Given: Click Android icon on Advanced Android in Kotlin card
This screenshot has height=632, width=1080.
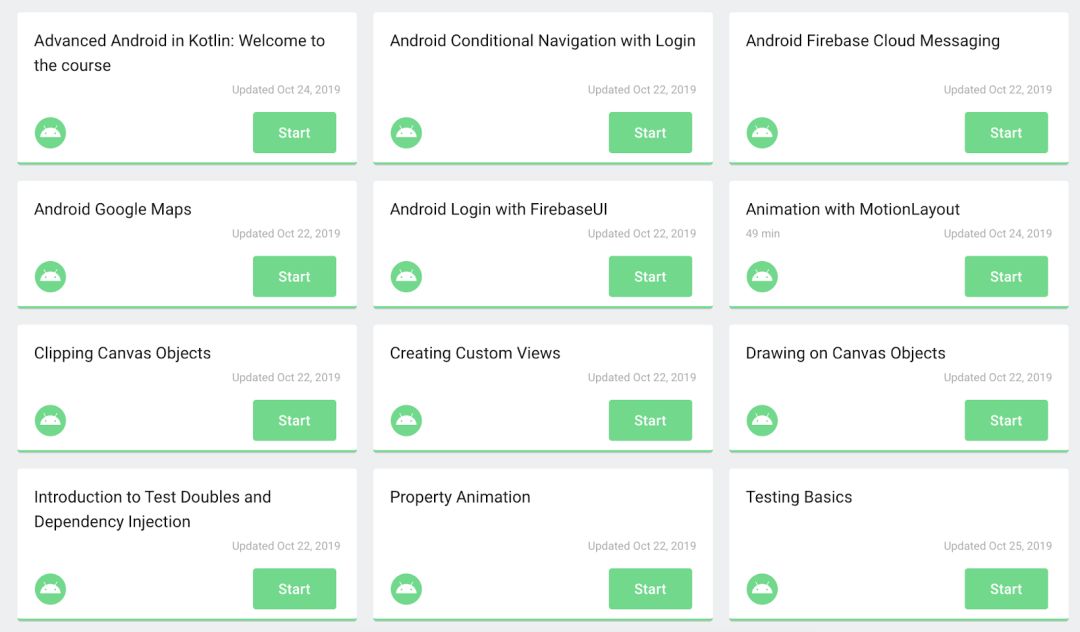Looking at the screenshot, I should tap(51, 133).
